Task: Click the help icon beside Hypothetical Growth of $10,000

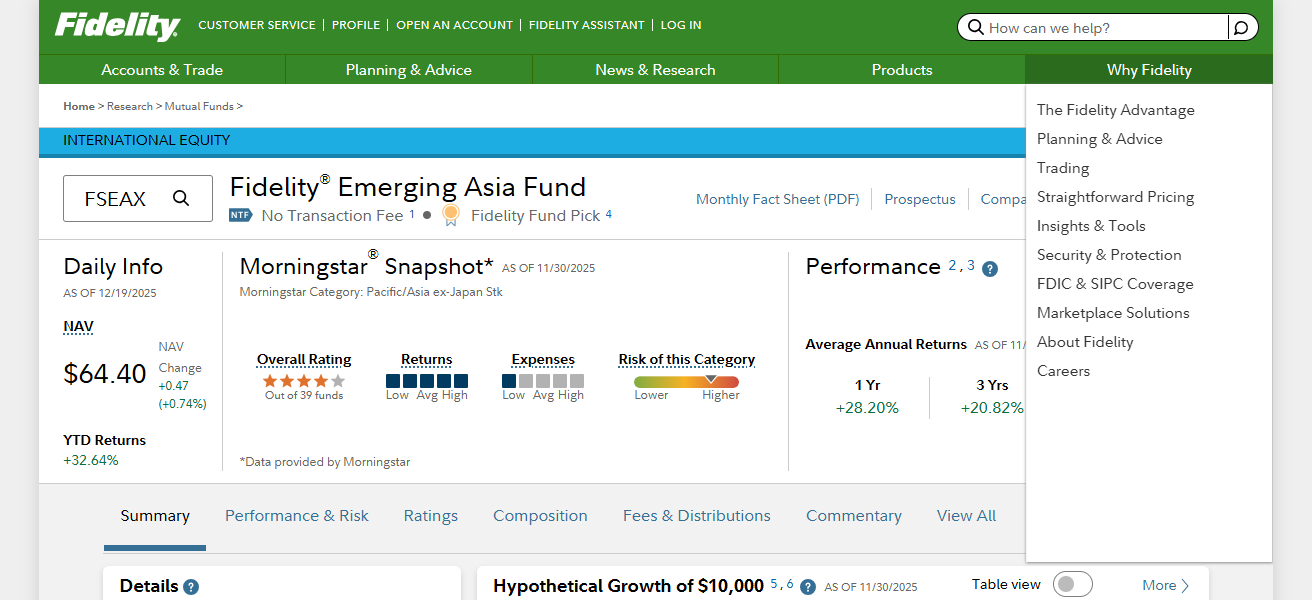Action: coord(807,587)
